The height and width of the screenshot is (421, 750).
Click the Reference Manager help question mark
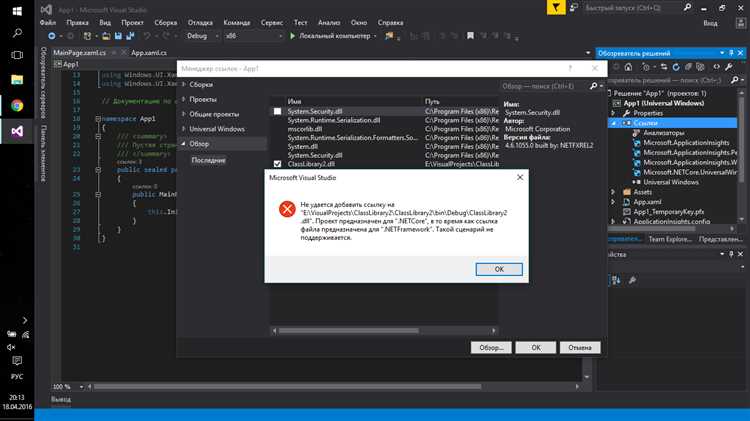point(570,68)
